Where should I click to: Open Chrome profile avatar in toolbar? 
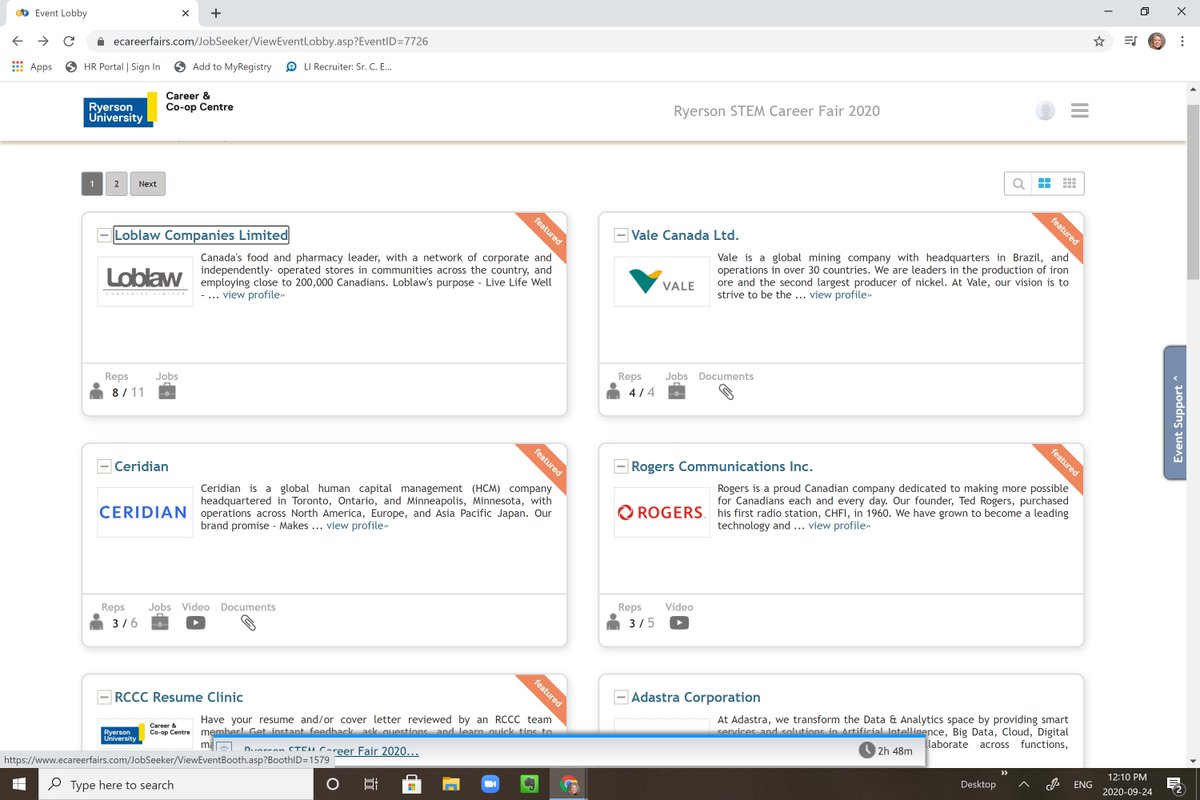click(1157, 41)
